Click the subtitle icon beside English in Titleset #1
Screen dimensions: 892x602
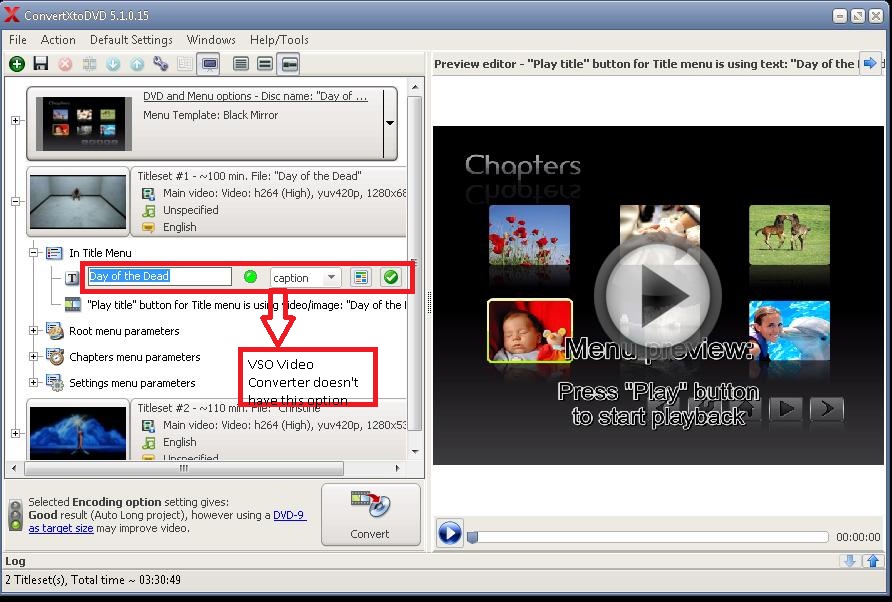148,228
